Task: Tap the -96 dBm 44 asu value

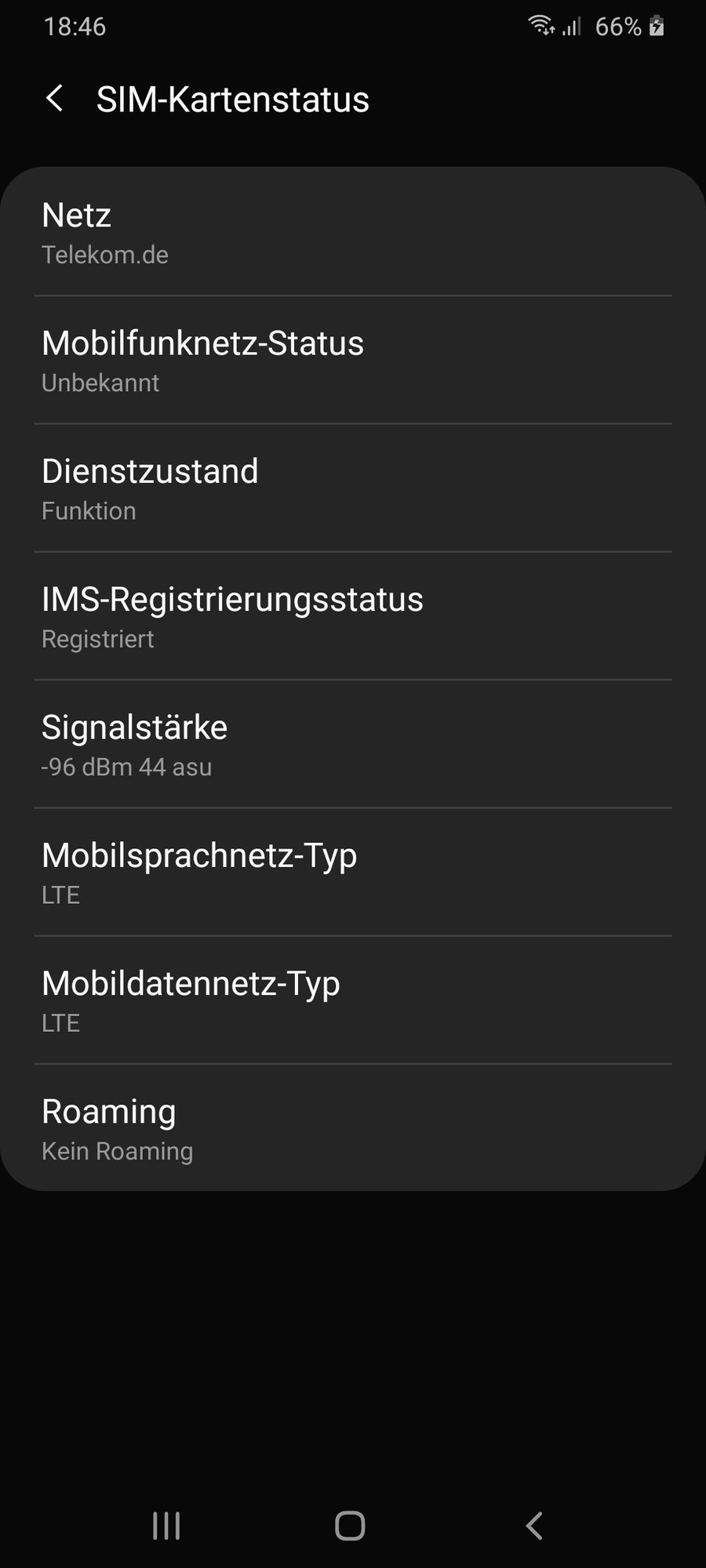Action: [126, 767]
